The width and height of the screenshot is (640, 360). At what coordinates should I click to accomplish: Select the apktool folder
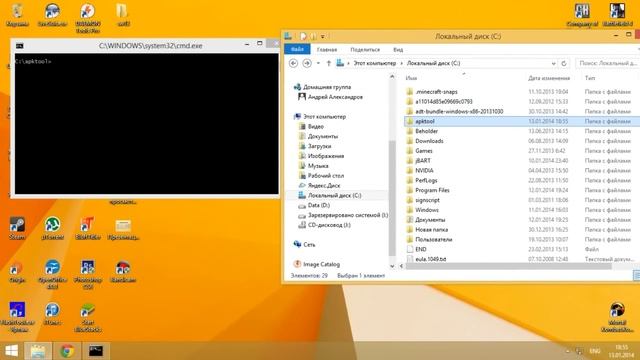[x=521, y=121]
